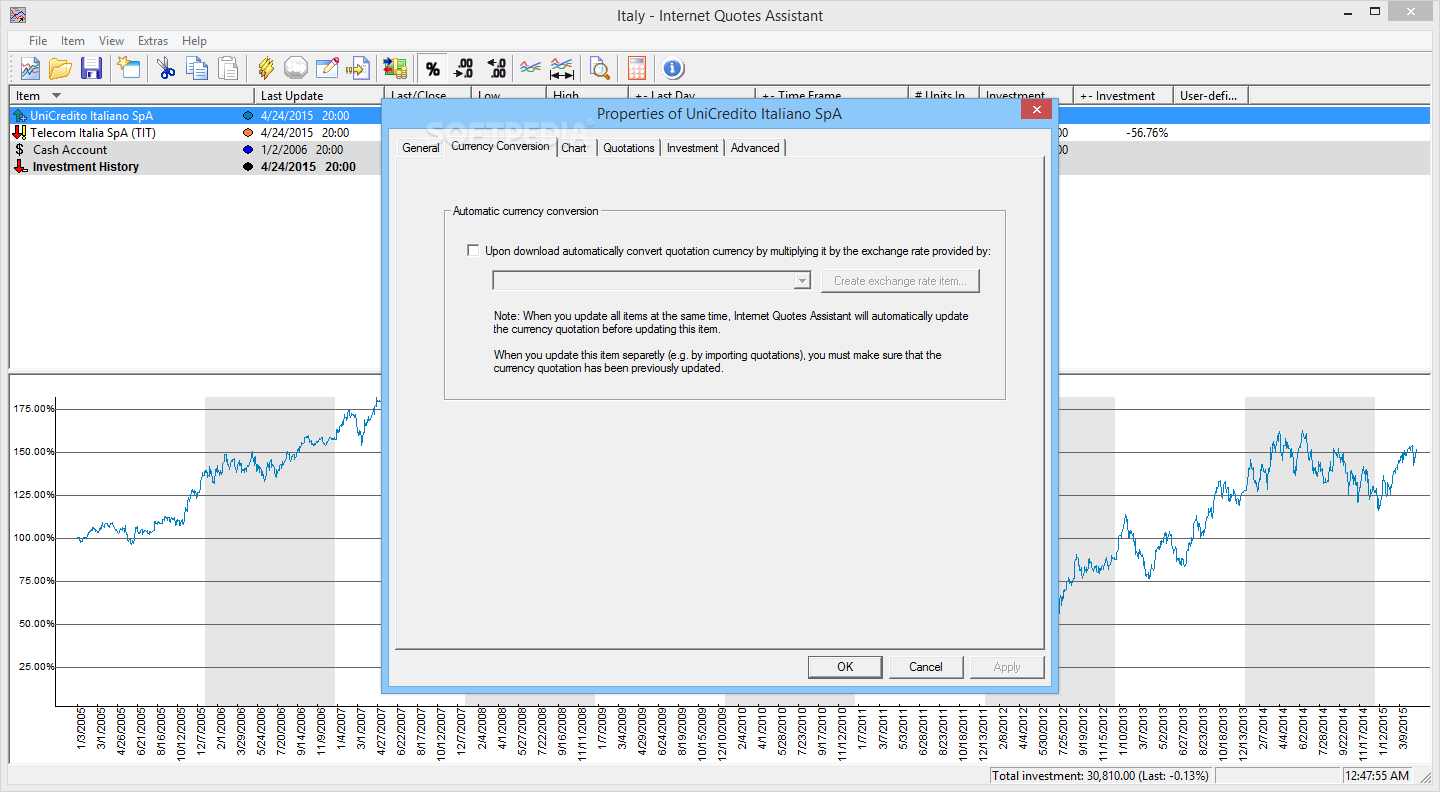The image size is (1440, 792).
Task: Close the Properties dialog
Action: pyautogui.click(x=1036, y=110)
